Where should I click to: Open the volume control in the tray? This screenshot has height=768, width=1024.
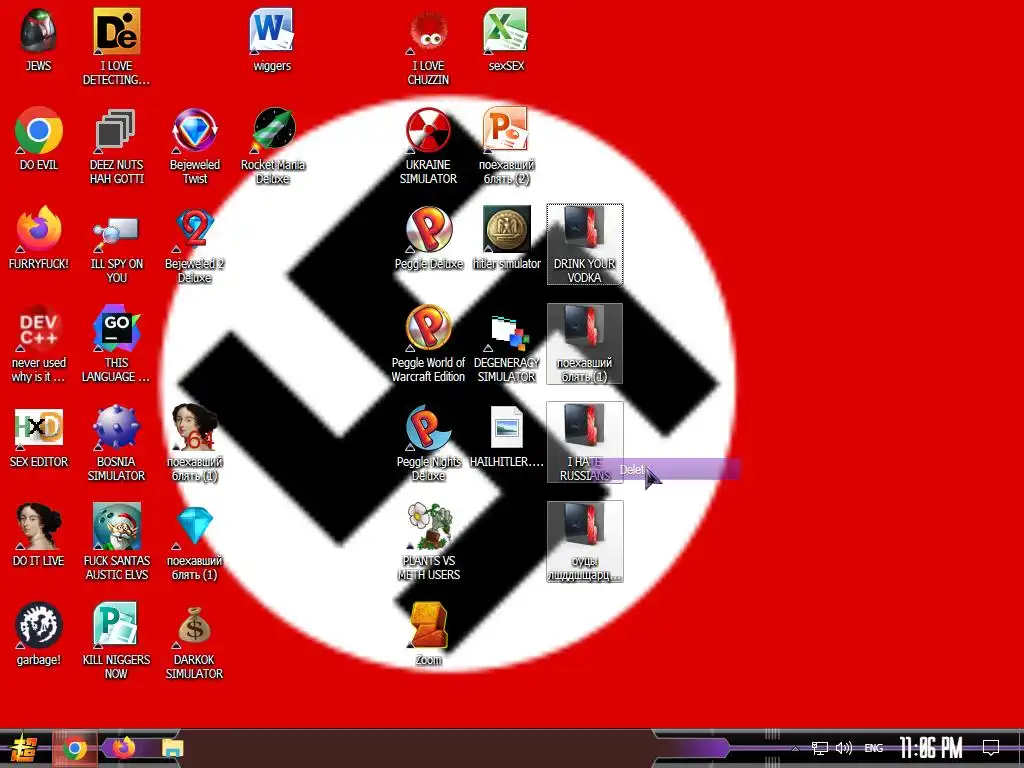pos(844,748)
